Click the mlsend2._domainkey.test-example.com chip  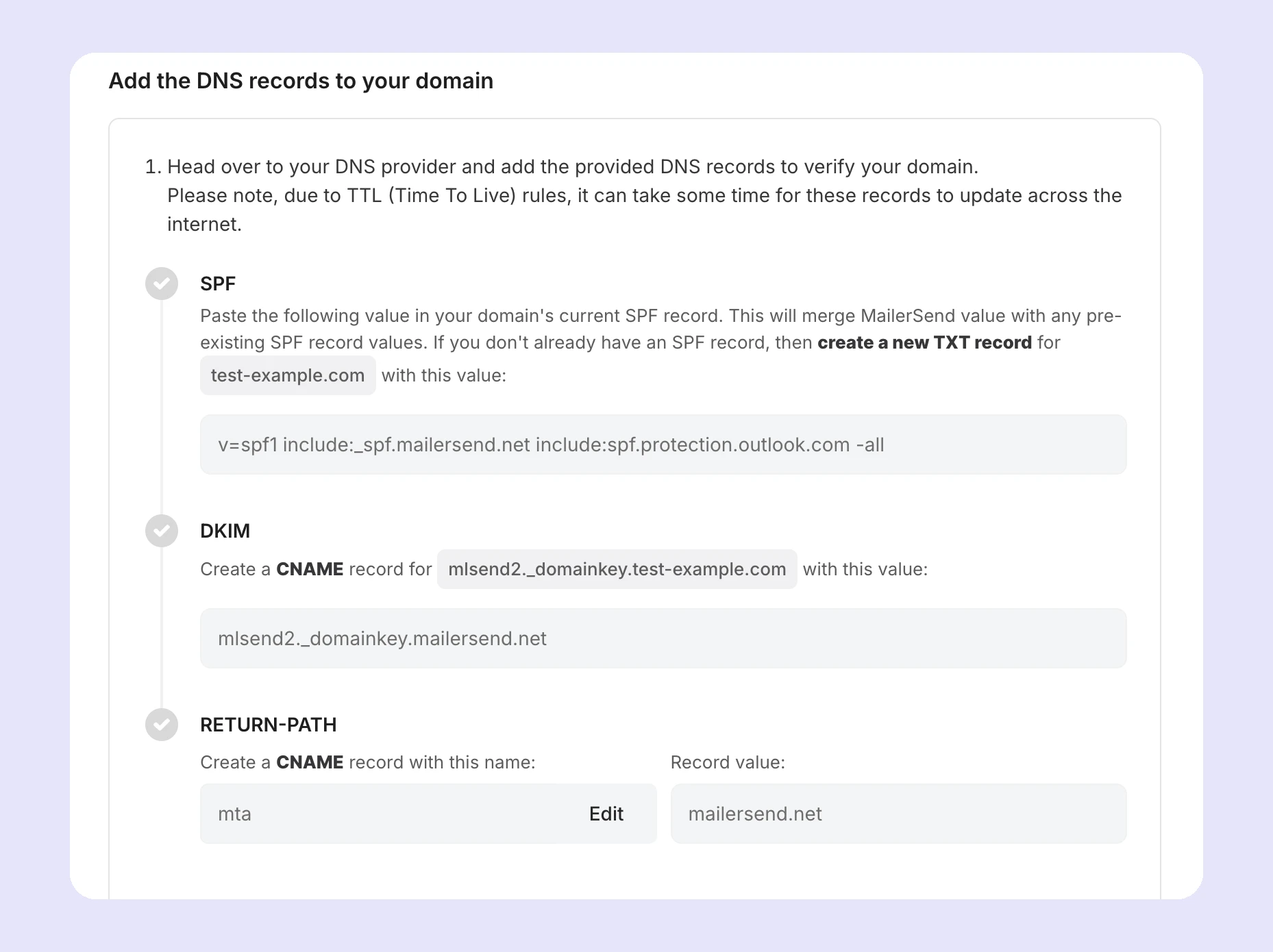pos(616,569)
